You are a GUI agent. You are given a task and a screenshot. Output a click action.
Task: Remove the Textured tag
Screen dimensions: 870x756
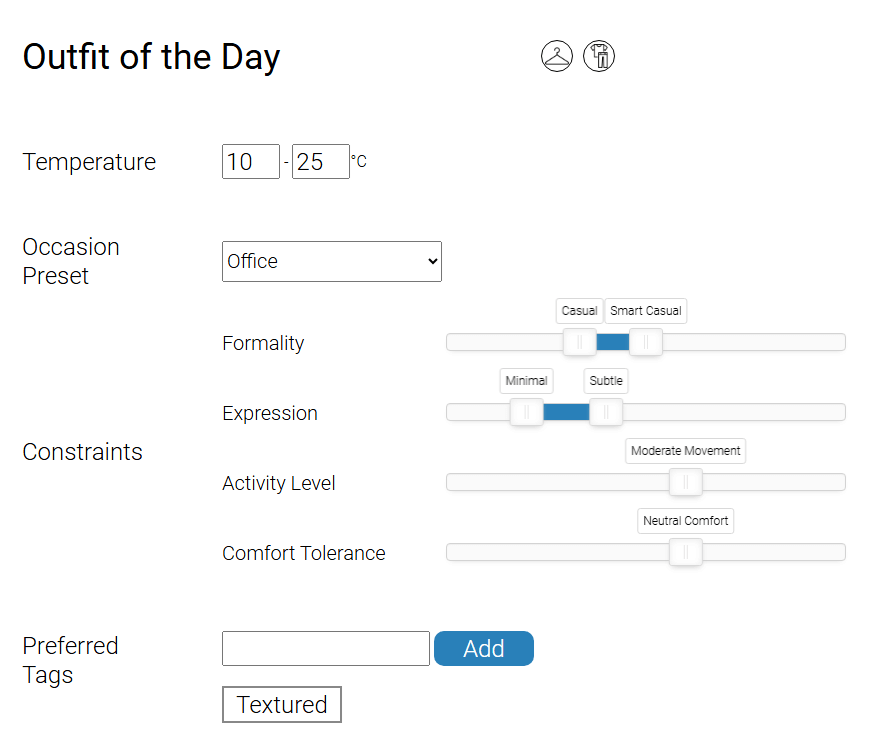click(x=281, y=704)
